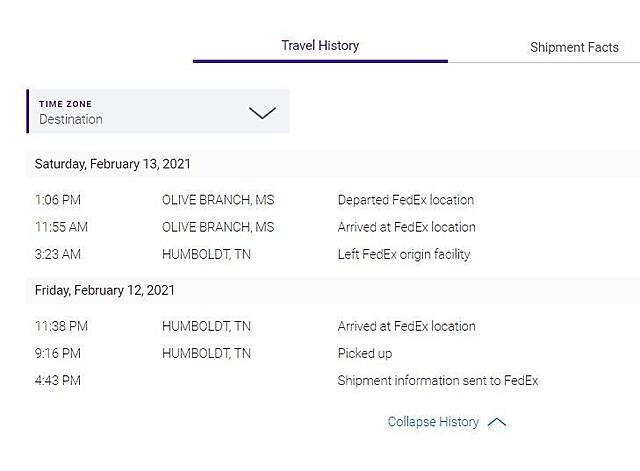Click the 9:16 PM timestamp

point(58,353)
